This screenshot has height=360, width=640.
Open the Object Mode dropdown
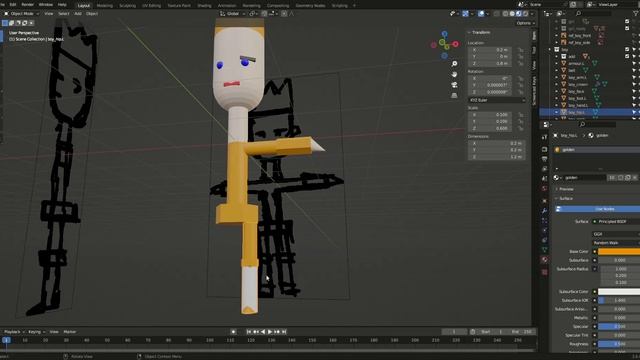pos(21,13)
